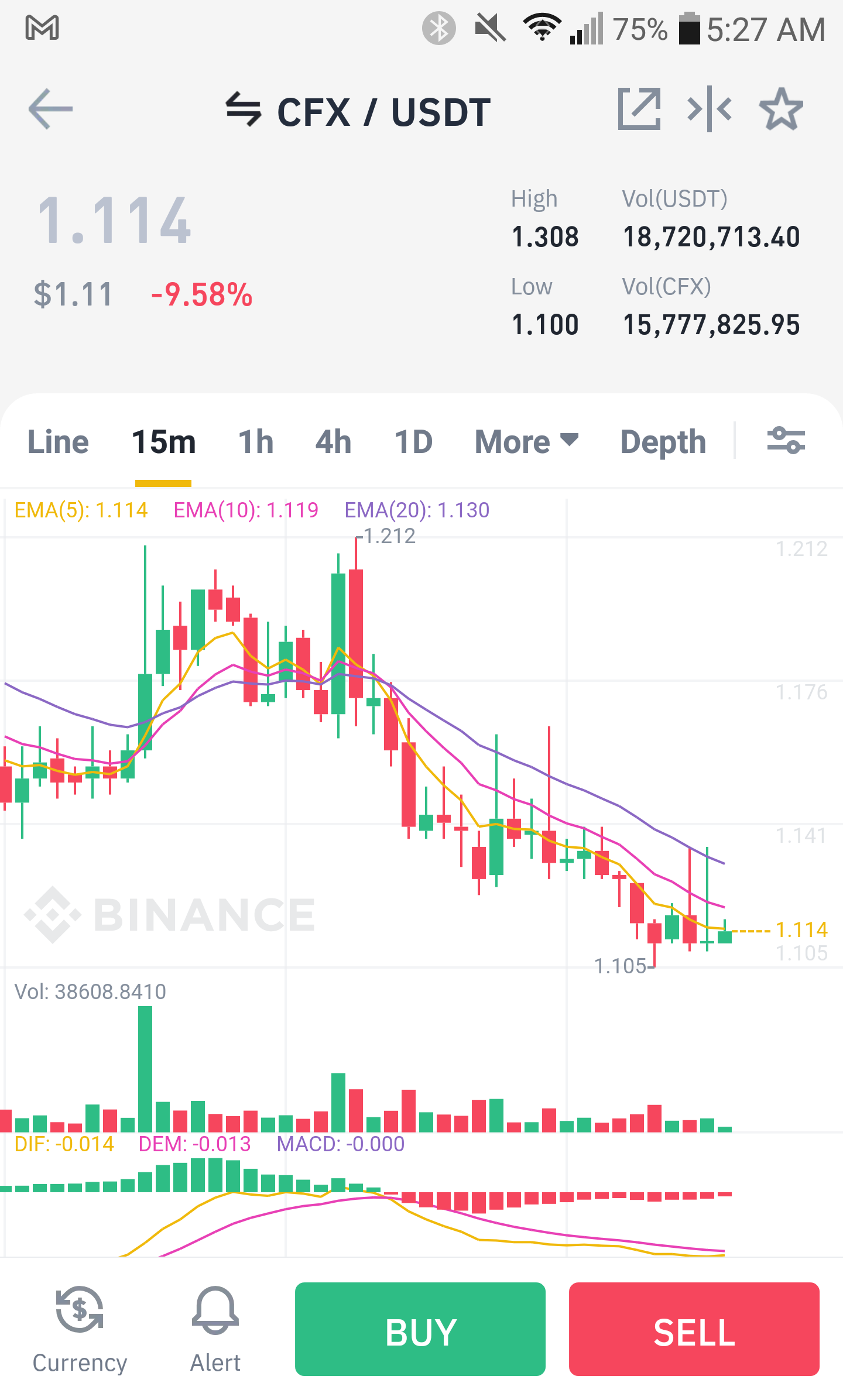The image size is (843, 1400).
Task: Expand the More timeframes dropdown
Action: 527,441
